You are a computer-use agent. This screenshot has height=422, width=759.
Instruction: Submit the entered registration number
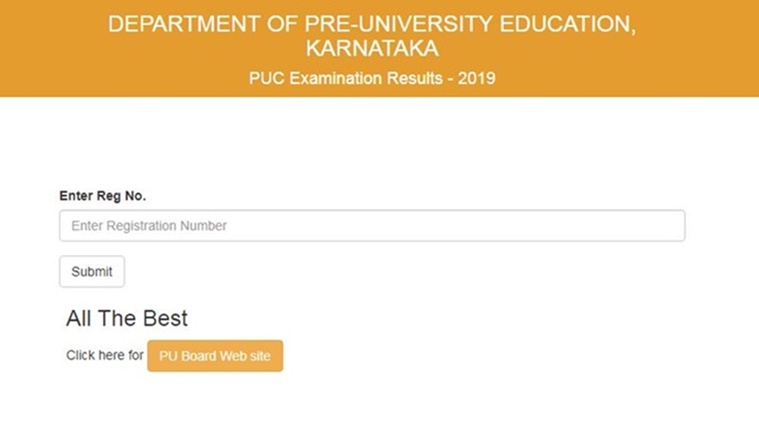point(92,272)
